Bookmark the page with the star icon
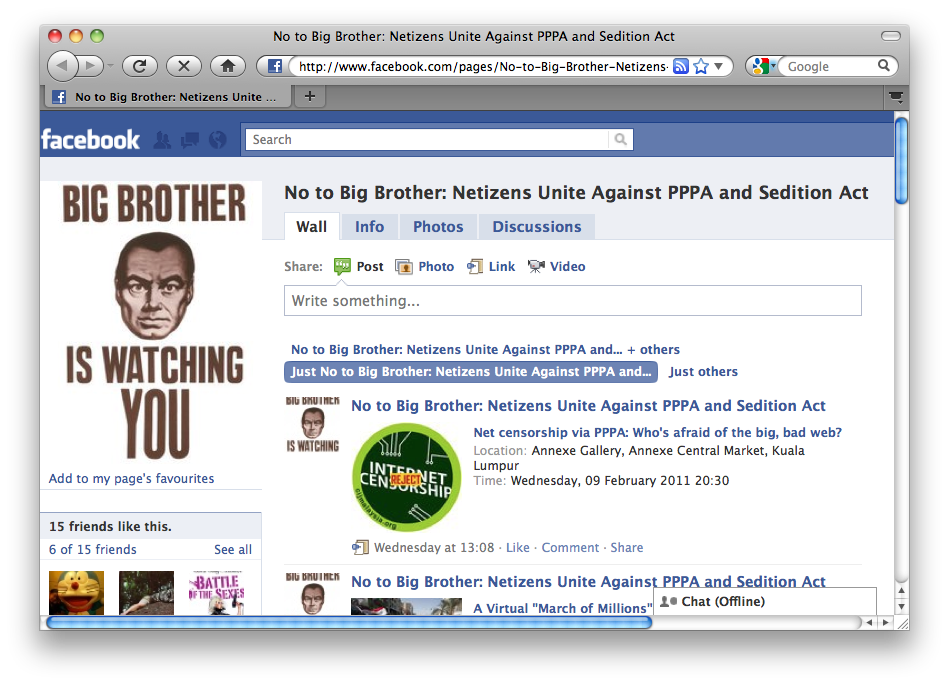 (x=701, y=66)
